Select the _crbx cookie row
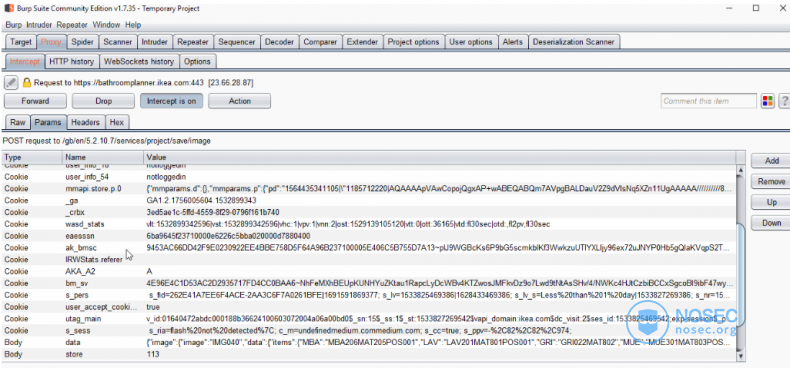 click(x=368, y=212)
